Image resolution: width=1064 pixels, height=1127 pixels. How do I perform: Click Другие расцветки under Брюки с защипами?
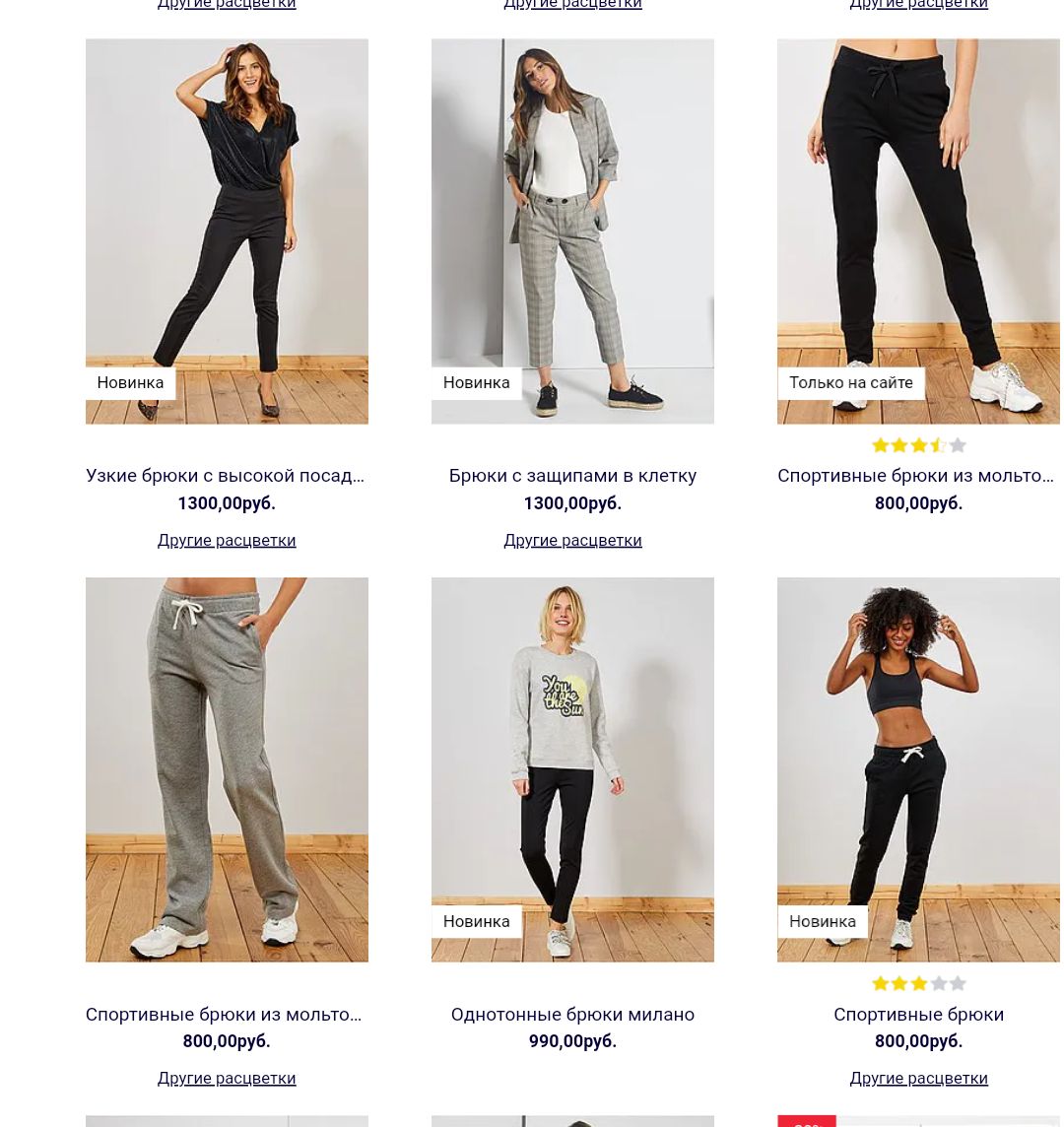pyautogui.click(x=572, y=540)
